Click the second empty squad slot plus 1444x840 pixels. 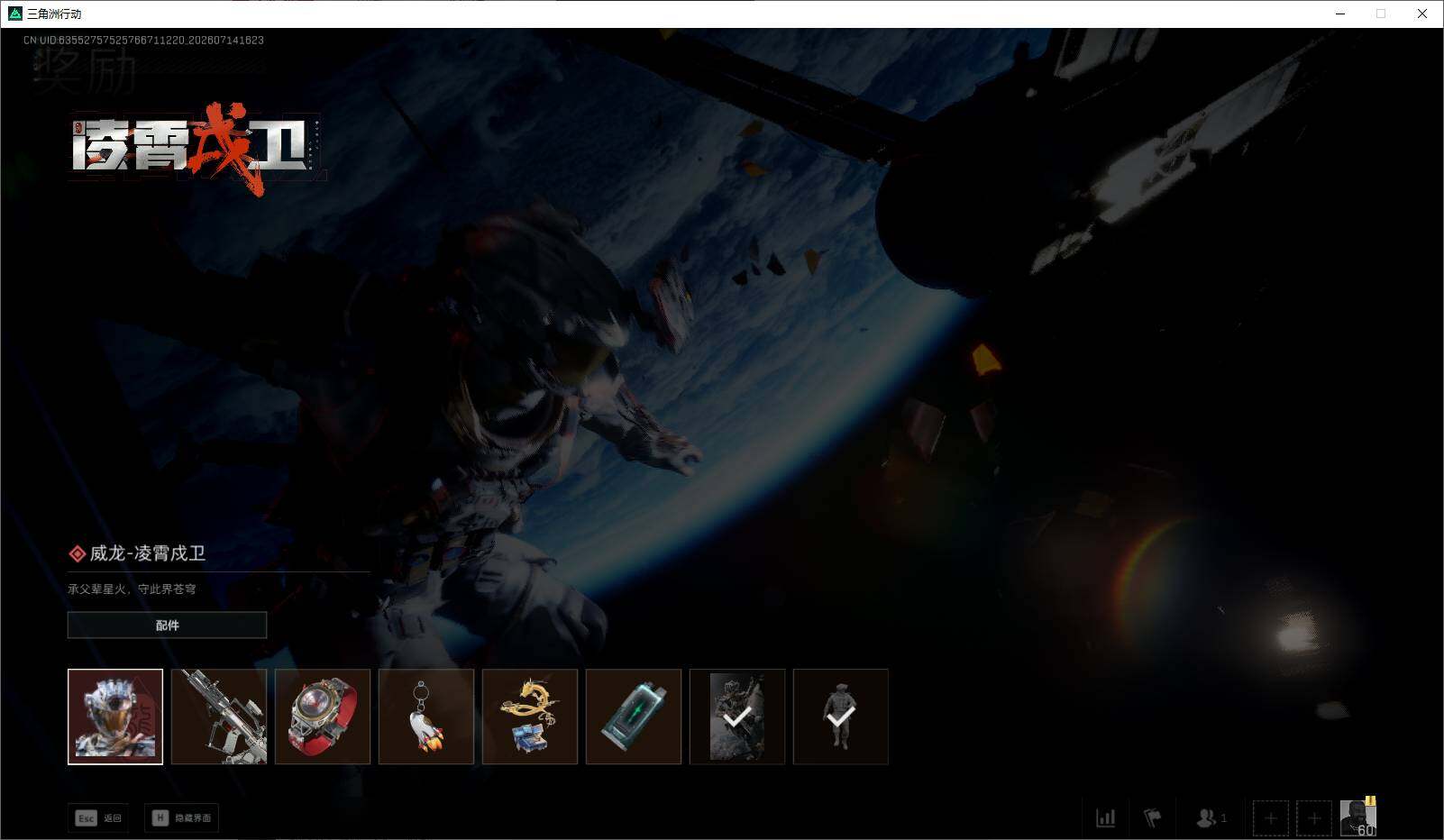(1314, 818)
